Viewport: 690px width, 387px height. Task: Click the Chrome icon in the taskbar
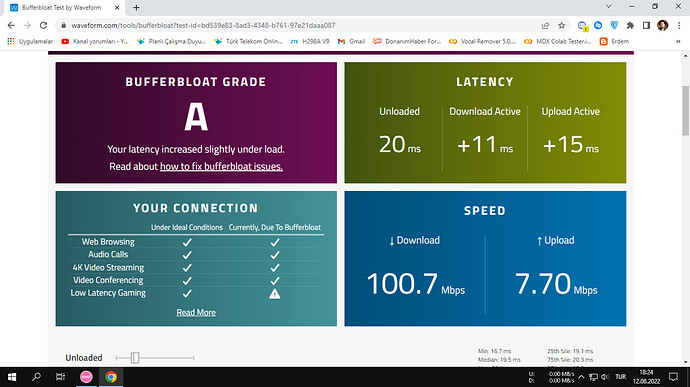pyautogui.click(x=111, y=377)
